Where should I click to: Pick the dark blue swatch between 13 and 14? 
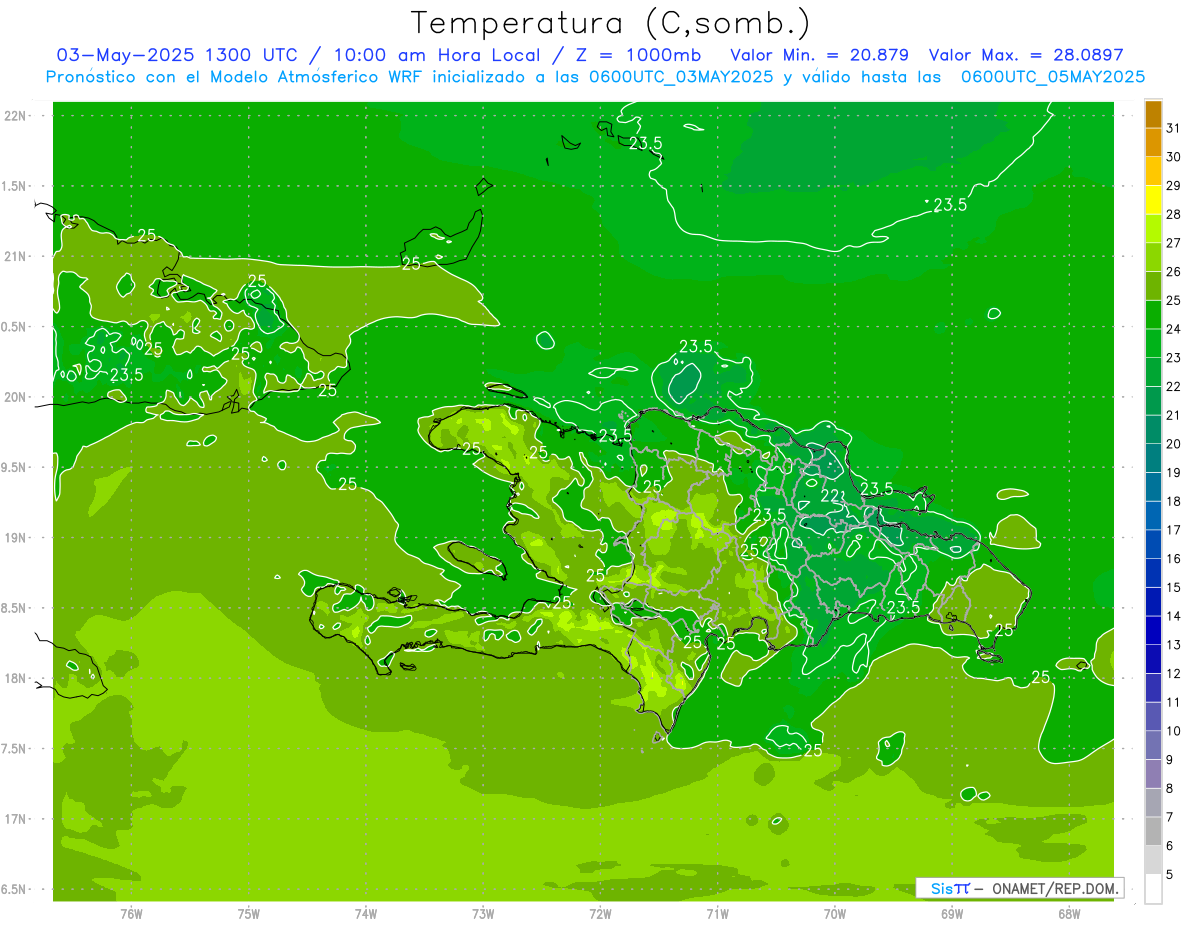[1153, 631]
